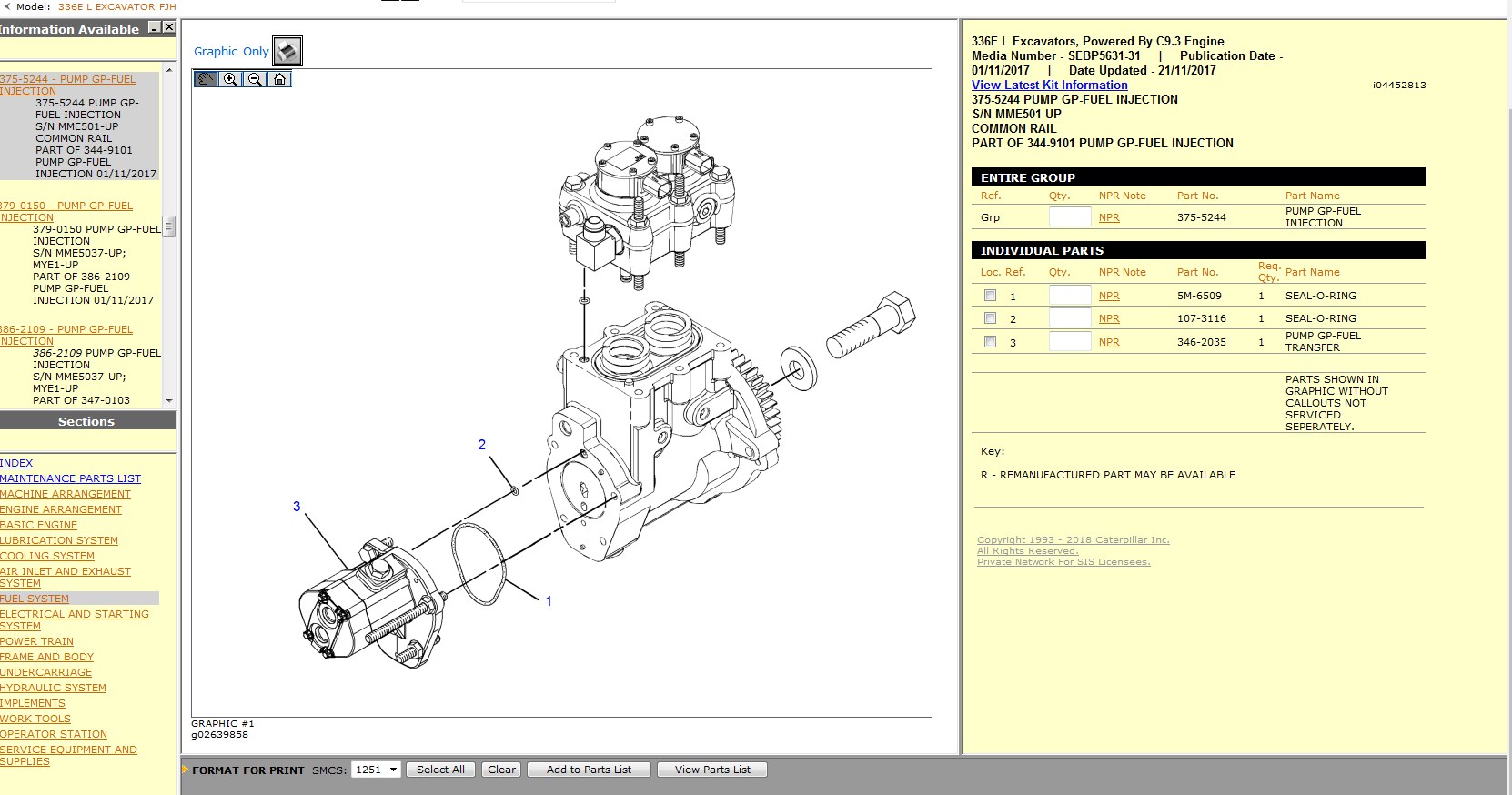
Task: Click quantity field for group 375-5244
Action: pyautogui.click(x=1069, y=217)
